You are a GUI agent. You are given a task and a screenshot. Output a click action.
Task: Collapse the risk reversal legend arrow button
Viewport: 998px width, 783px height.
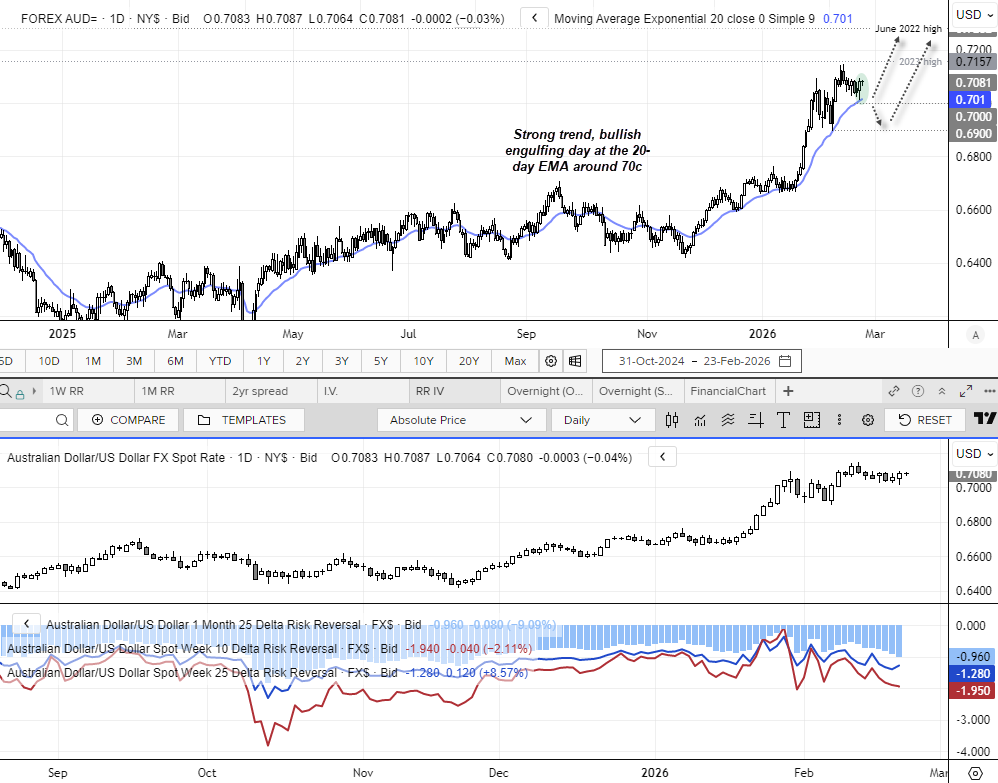25,624
